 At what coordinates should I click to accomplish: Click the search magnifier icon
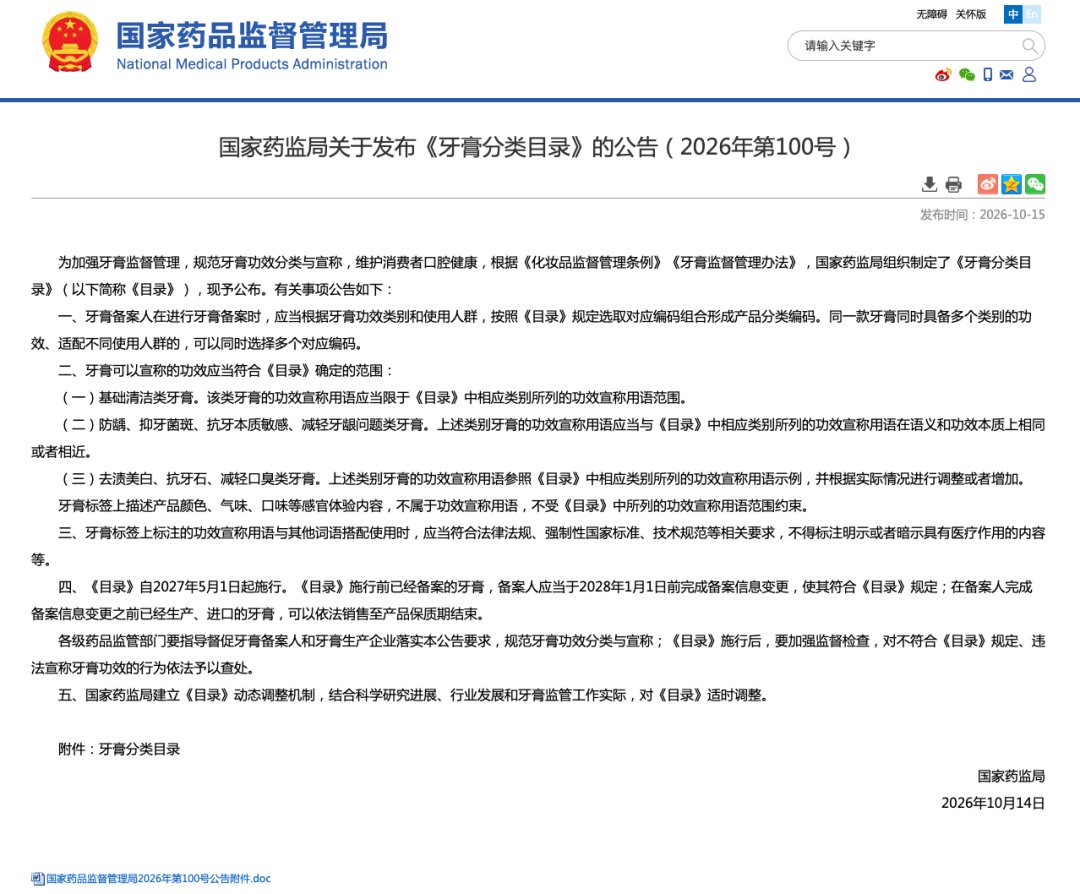point(1029,45)
